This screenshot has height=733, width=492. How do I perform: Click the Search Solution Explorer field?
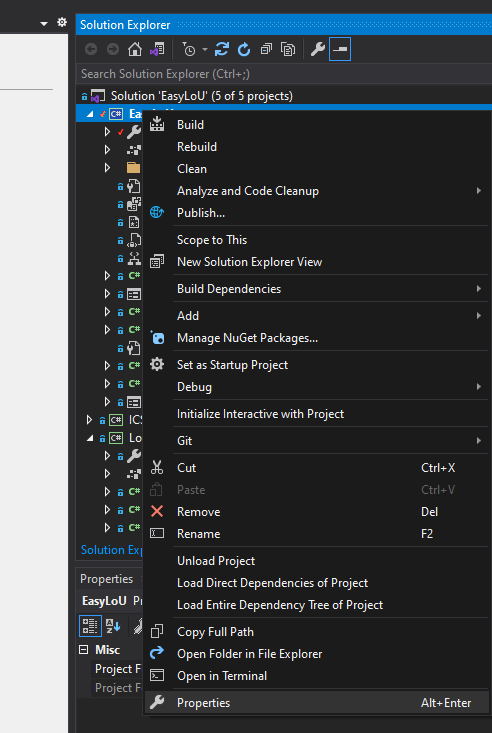[283, 74]
